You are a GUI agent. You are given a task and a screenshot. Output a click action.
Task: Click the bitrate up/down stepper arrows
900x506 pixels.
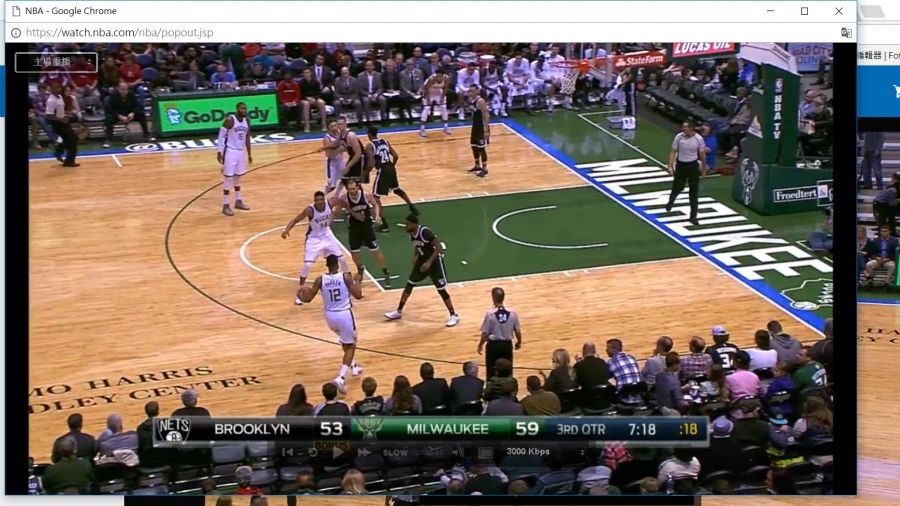point(582,453)
